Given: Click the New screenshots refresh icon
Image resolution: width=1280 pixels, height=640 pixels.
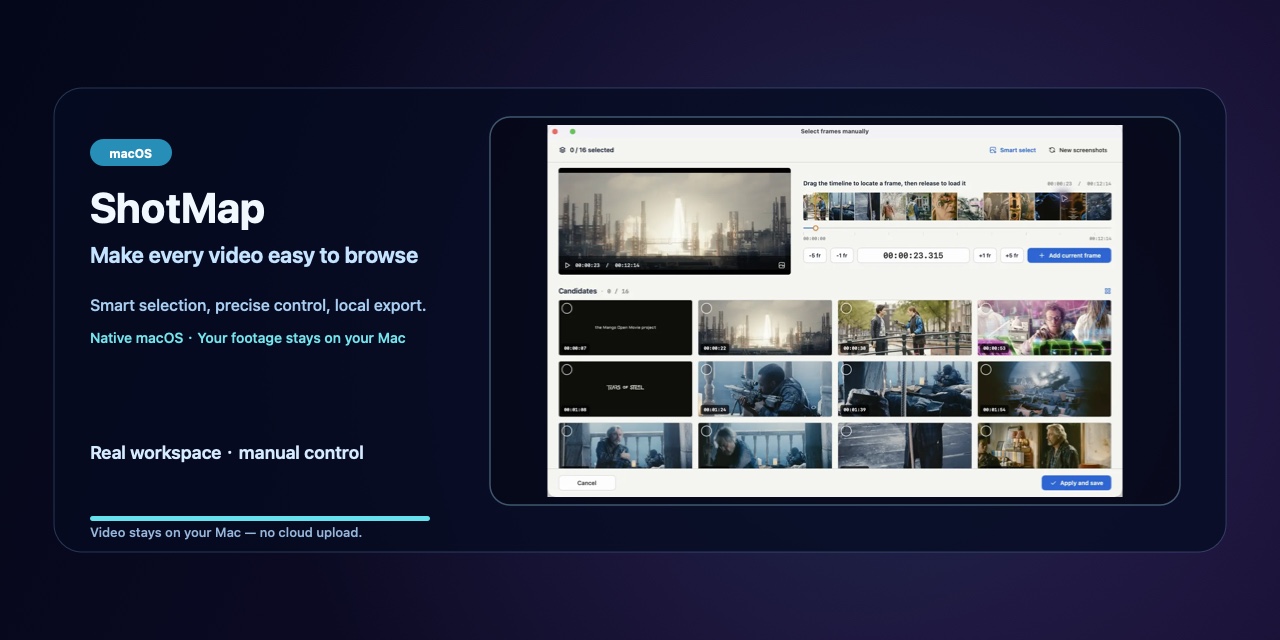Looking at the screenshot, I should 1052,150.
